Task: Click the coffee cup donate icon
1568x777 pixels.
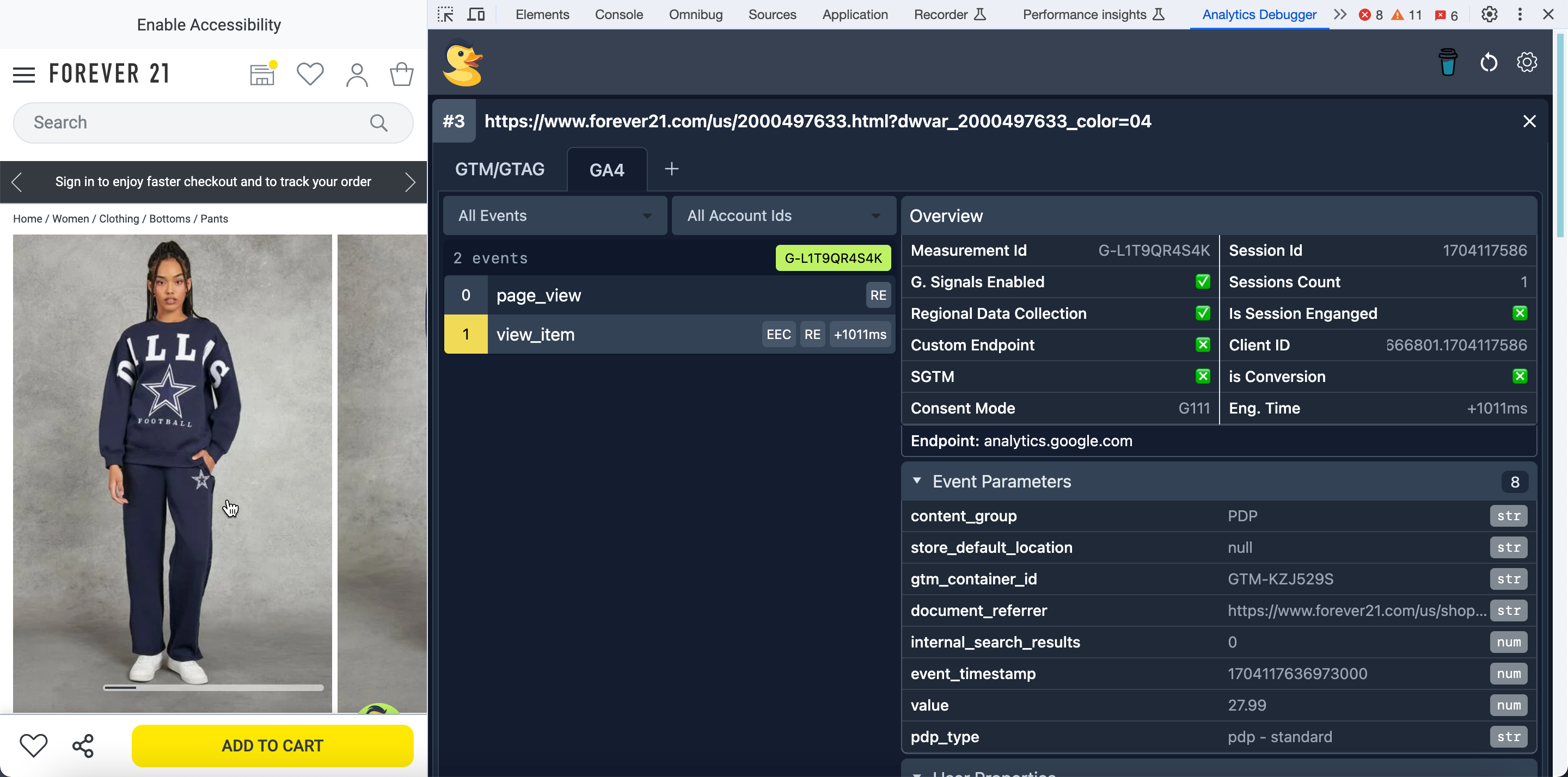Action: pos(1448,62)
